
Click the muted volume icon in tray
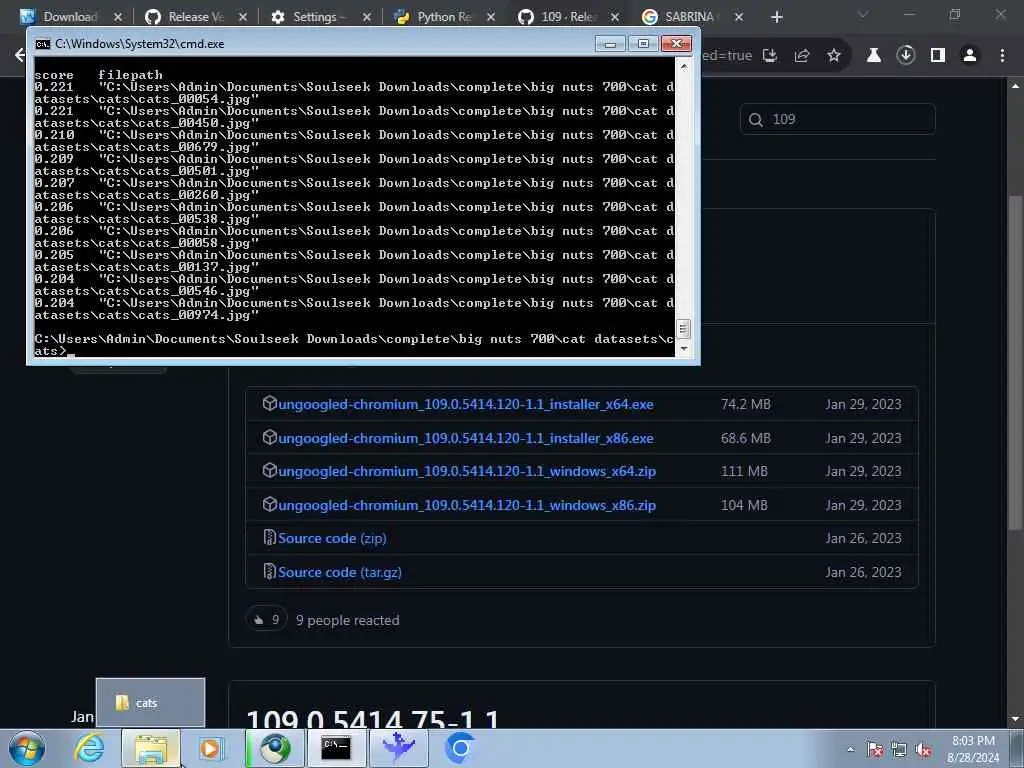click(x=923, y=750)
